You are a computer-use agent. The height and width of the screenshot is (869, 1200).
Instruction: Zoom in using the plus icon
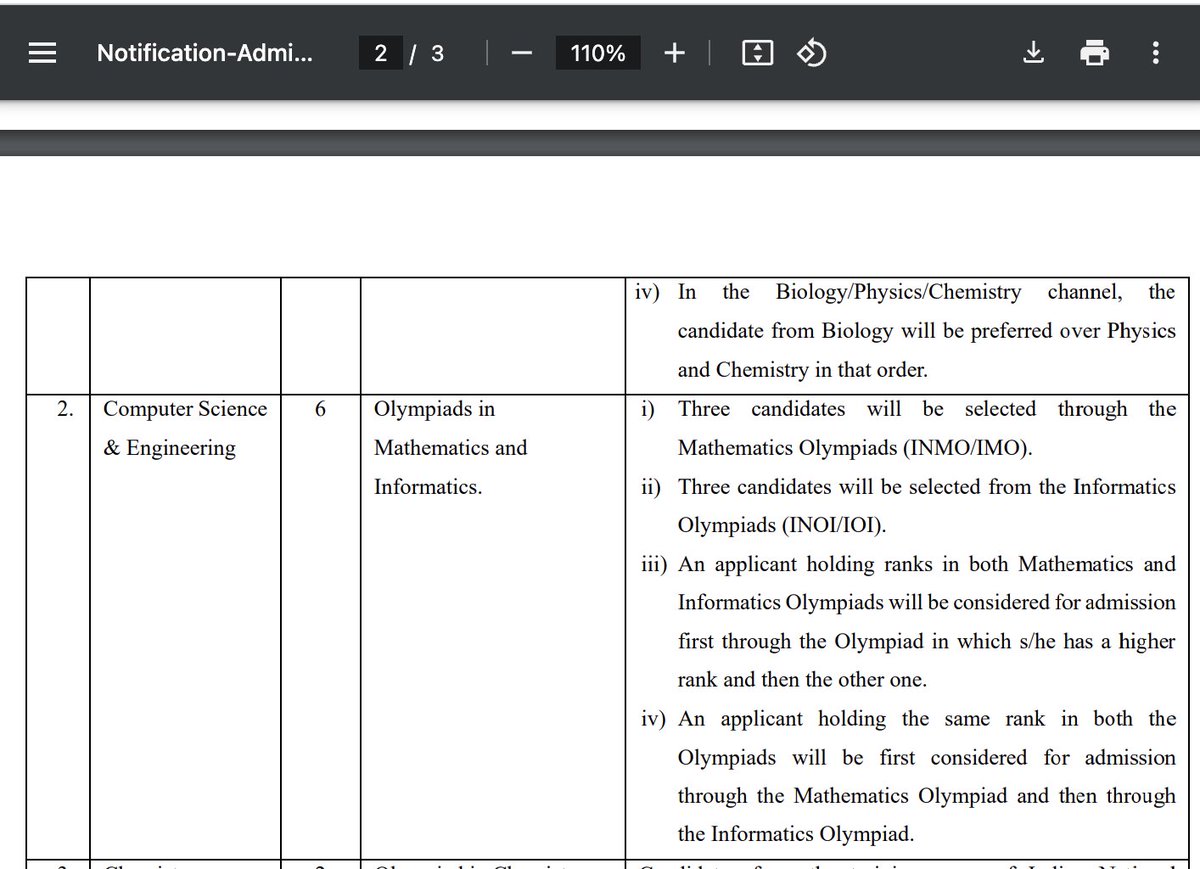(674, 52)
